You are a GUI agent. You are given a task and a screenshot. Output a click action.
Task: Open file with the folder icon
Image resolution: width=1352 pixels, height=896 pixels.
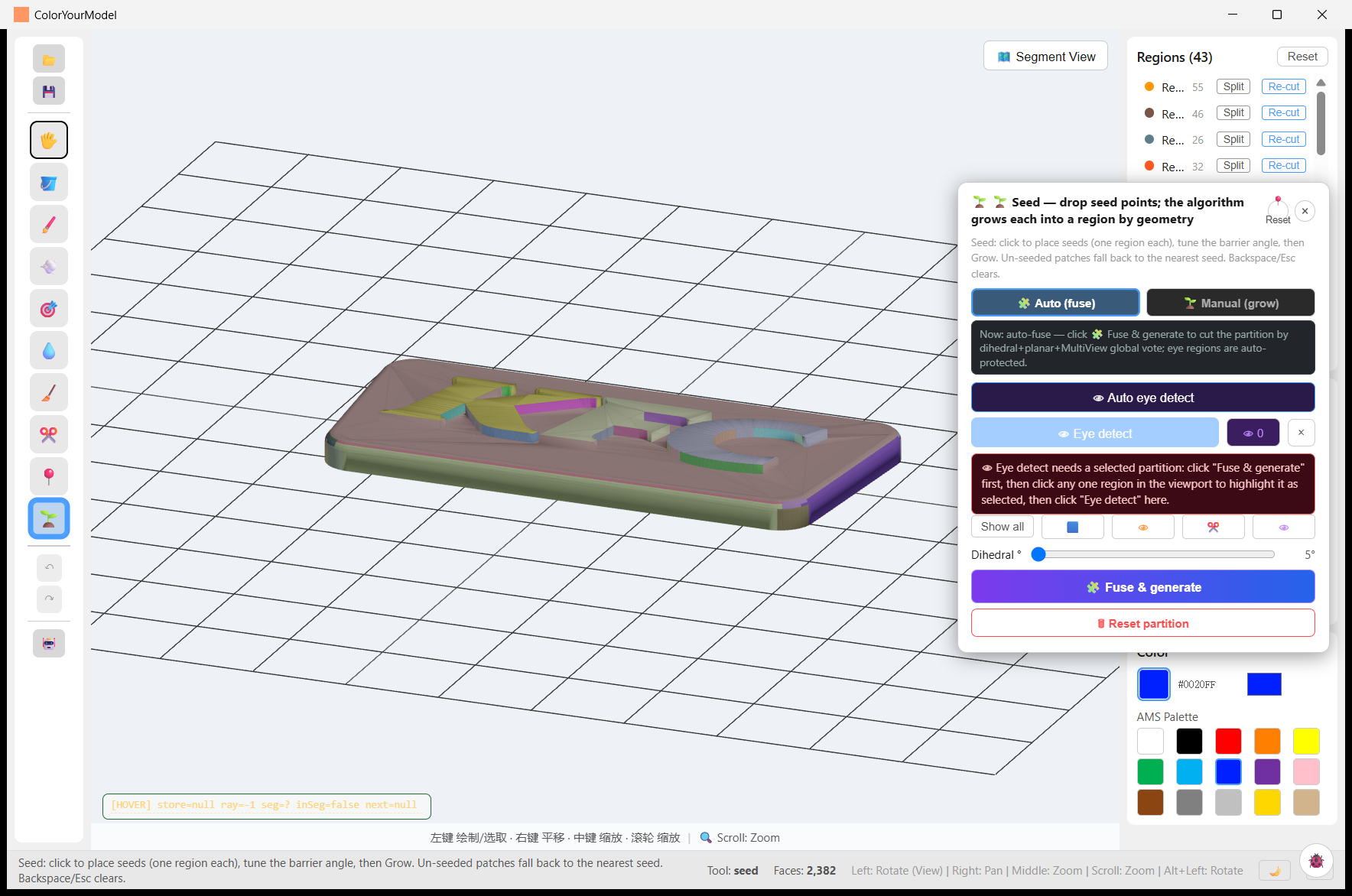pos(49,59)
